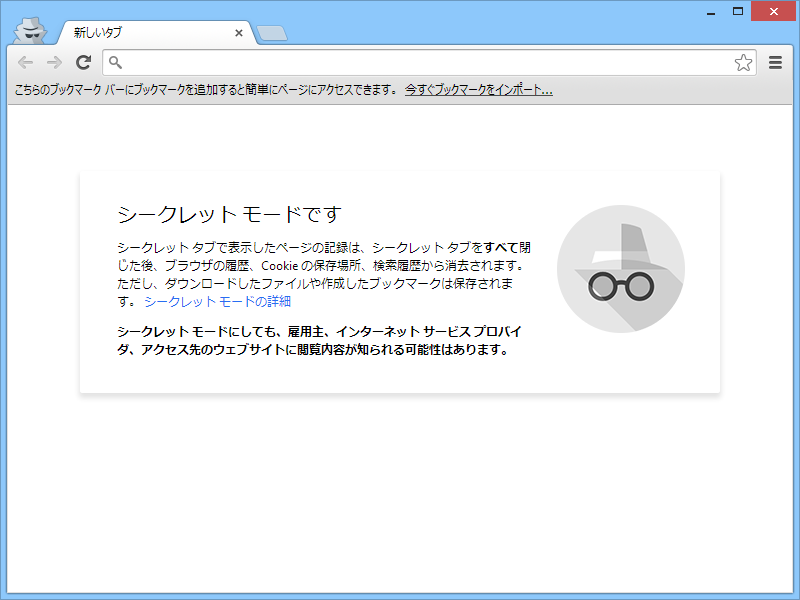Focus the address bar to type a URL
Screen dimensions: 800x600
400,62
